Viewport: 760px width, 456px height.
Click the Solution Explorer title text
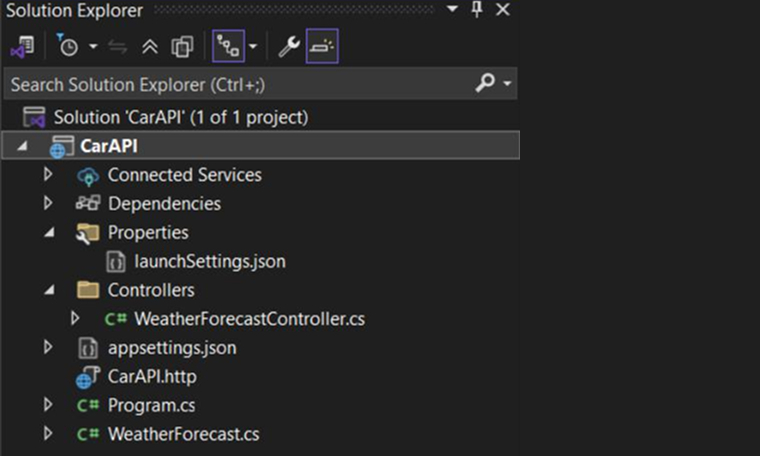click(x=74, y=10)
